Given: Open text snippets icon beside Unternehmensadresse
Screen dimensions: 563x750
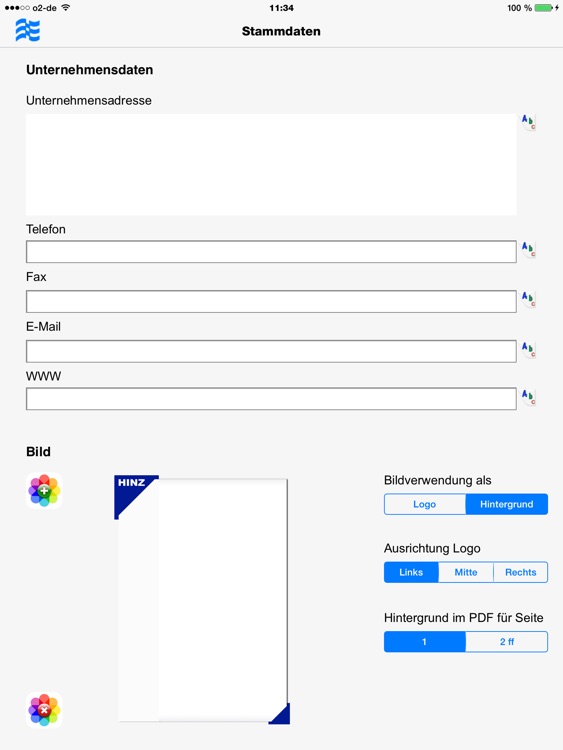Looking at the screenshot, I should pyautogui.click(x=528, y=122).
